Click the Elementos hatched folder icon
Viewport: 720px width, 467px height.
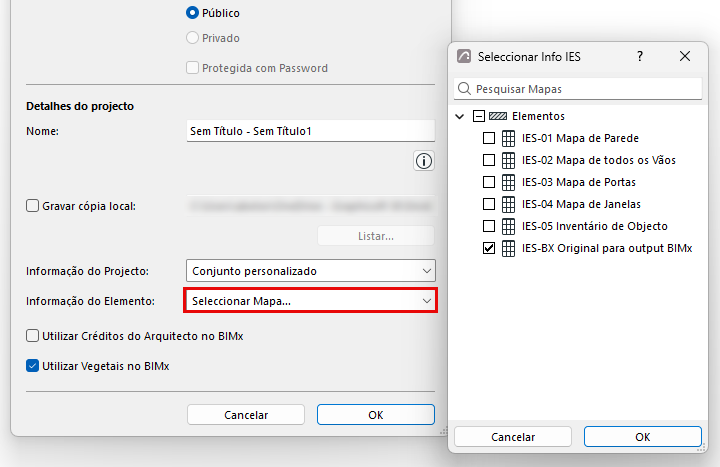click(498, 116)
